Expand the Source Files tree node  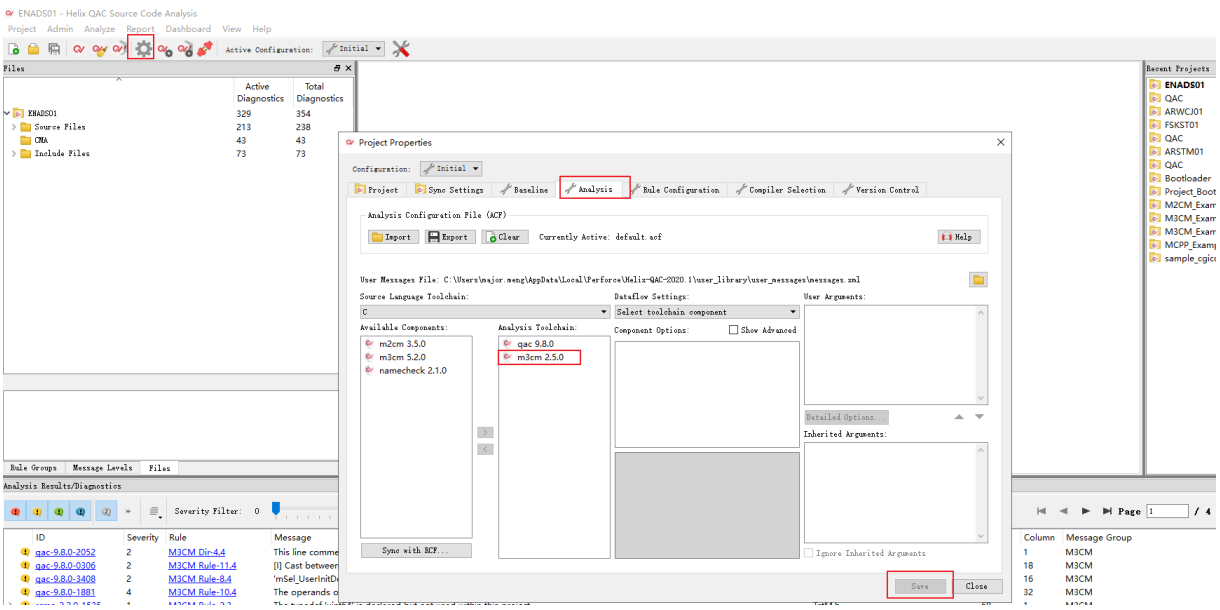coord(14,127)
